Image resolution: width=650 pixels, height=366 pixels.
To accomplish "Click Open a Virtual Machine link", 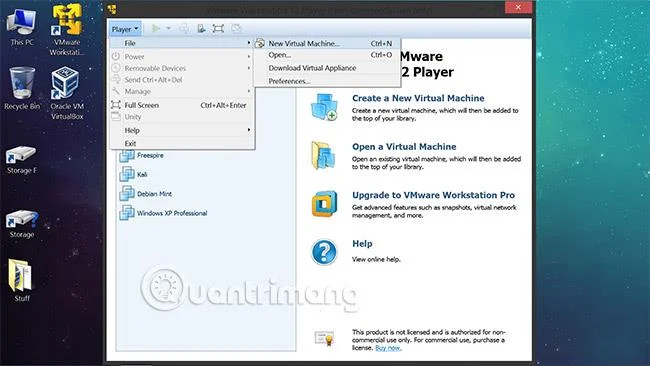I will point(404,147).
